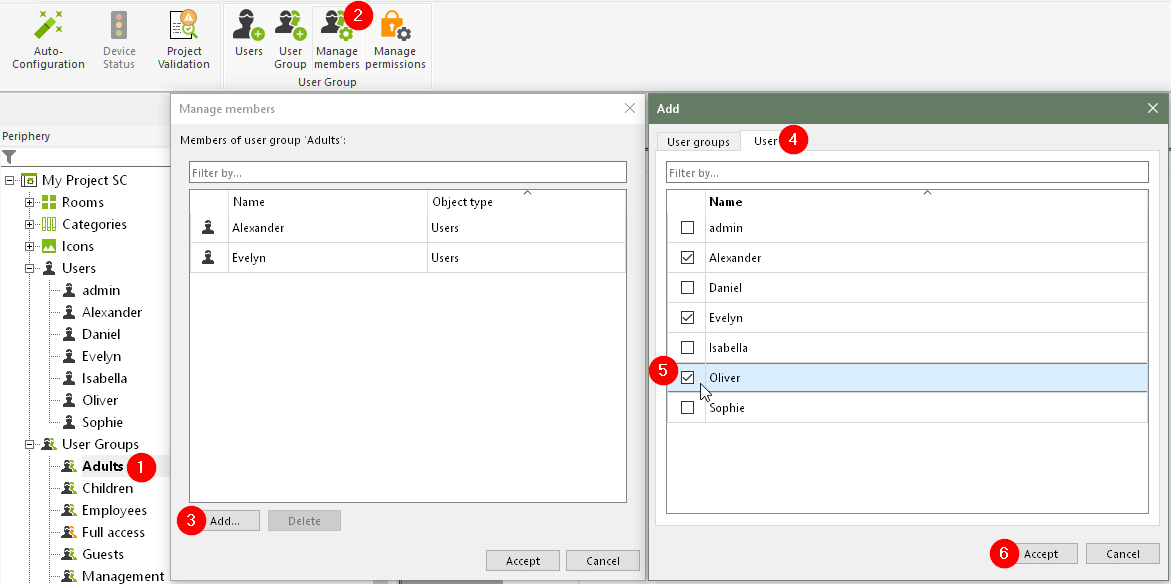
Task: Expand the Categories tree node
Action: click(30, 224)
